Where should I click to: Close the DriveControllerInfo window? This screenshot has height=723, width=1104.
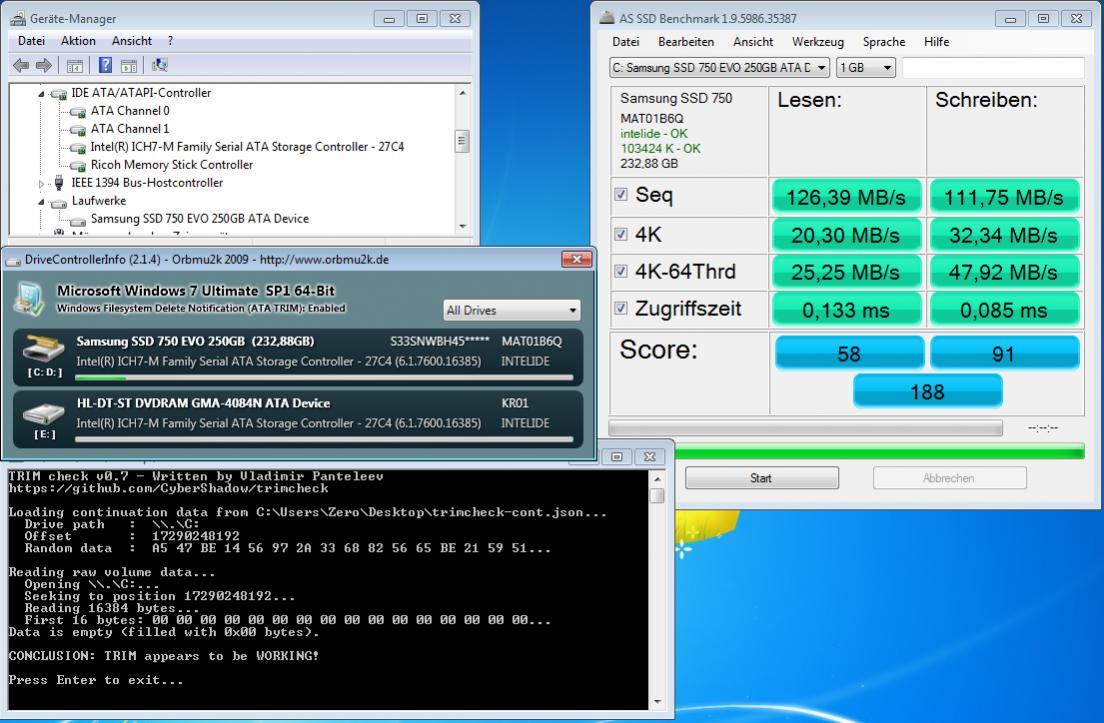[577, 259]
